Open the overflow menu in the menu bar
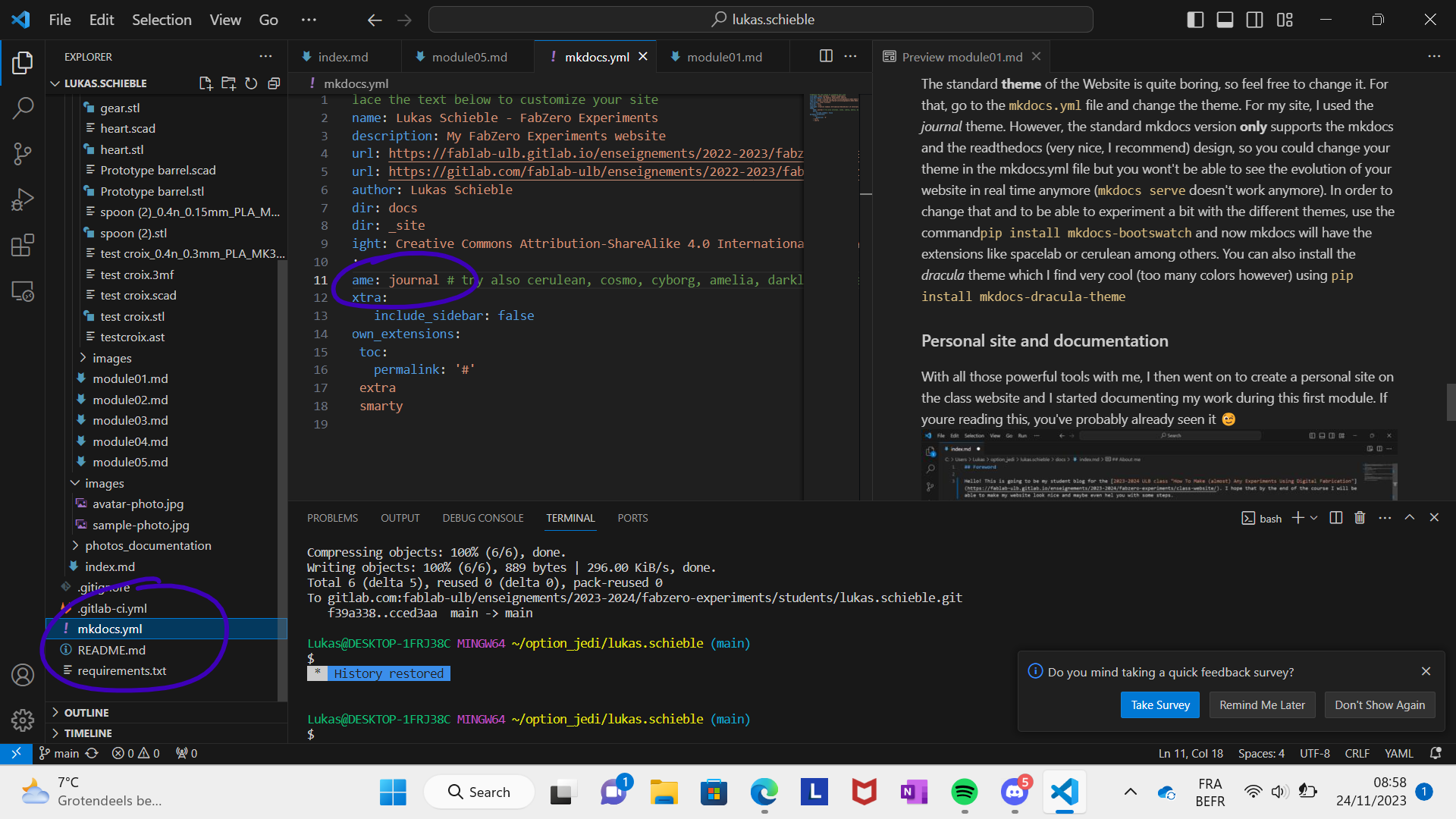The height and width of the screenshot is (819, 1456). [x=309, y=20]
